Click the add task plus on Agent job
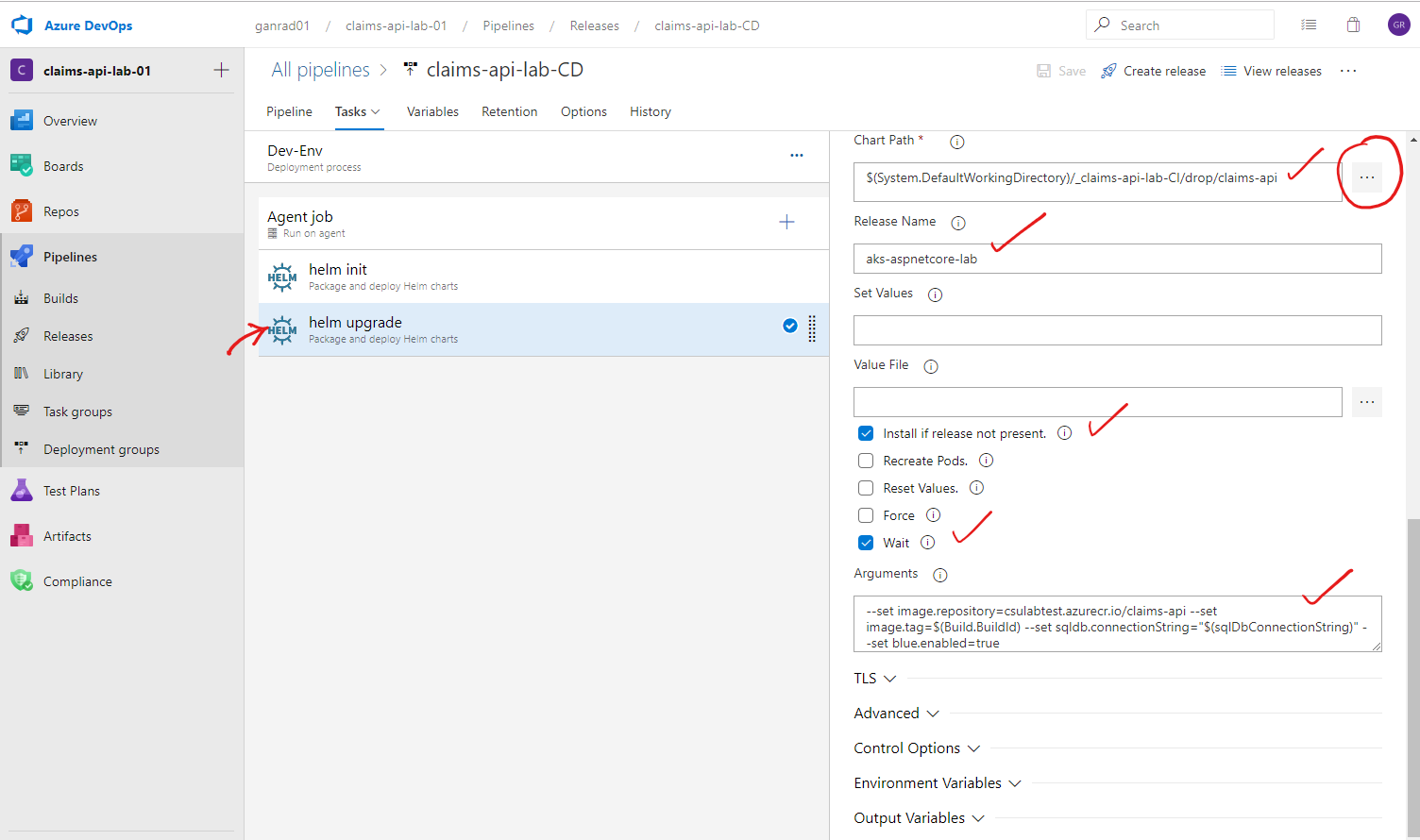The width and height of the screenshot is (1420, 840). pyautogui.click(x=786, y=222)
